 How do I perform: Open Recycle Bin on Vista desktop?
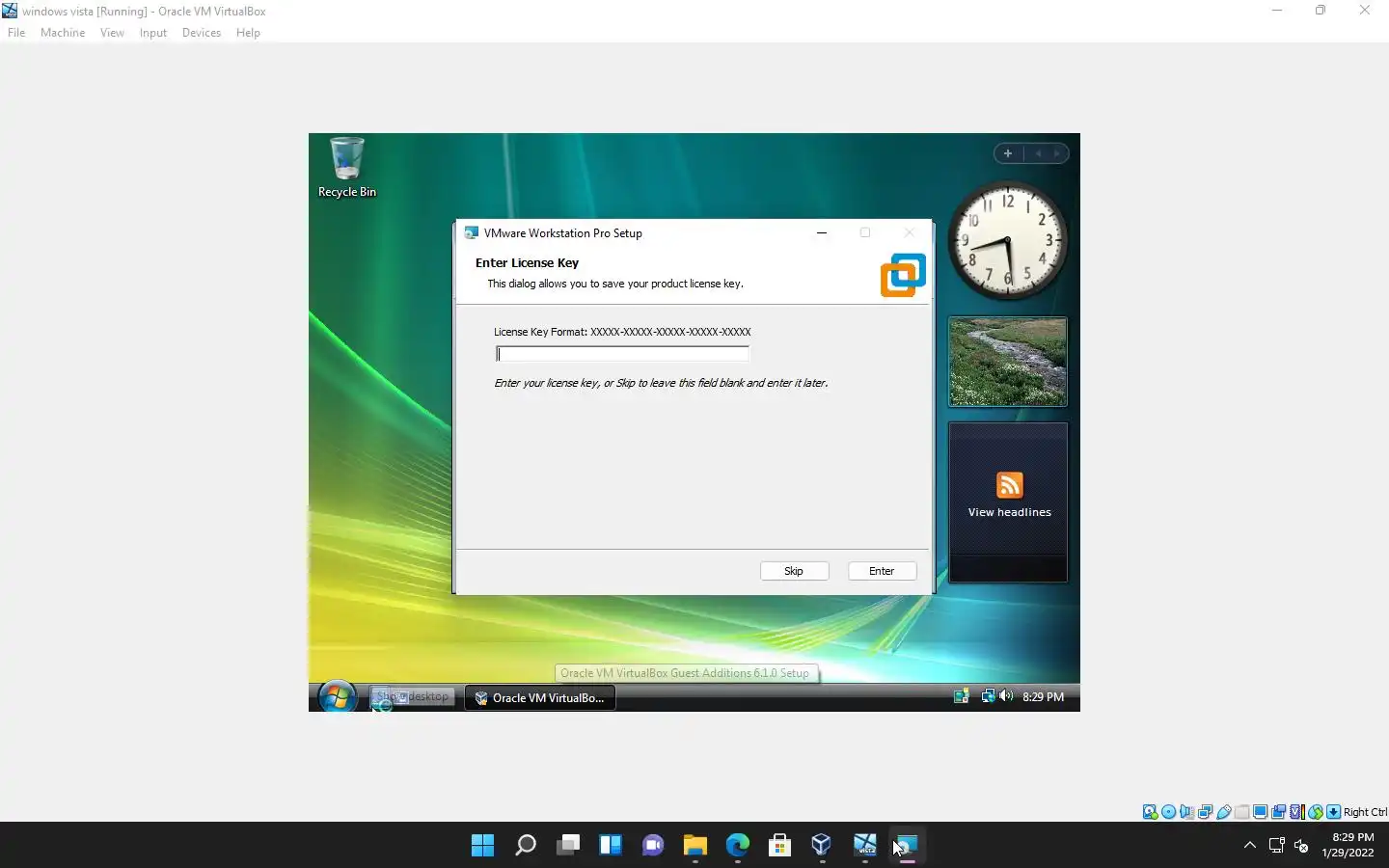pyautogui.click(x=347, y=168)
